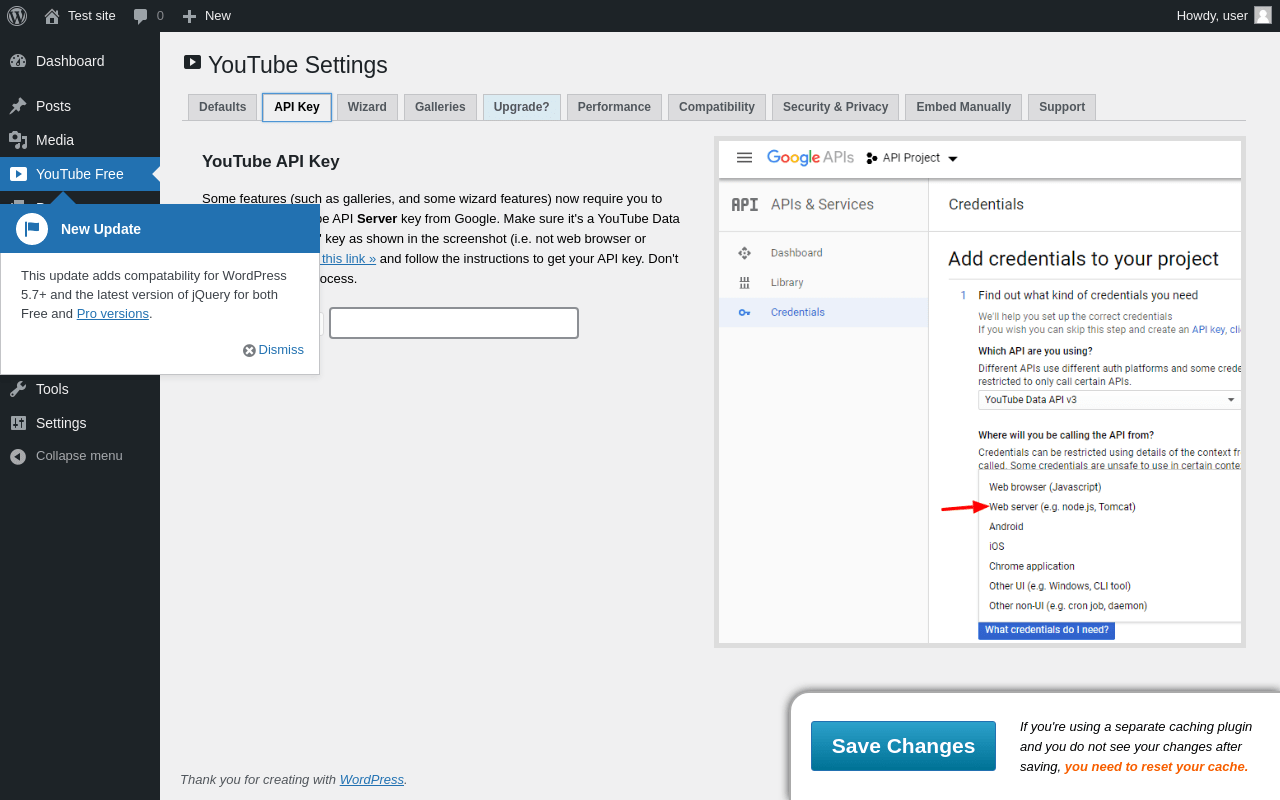Open the New content dropdown
The width and height of the screenshot is (1280, 800).
point(206,16)
